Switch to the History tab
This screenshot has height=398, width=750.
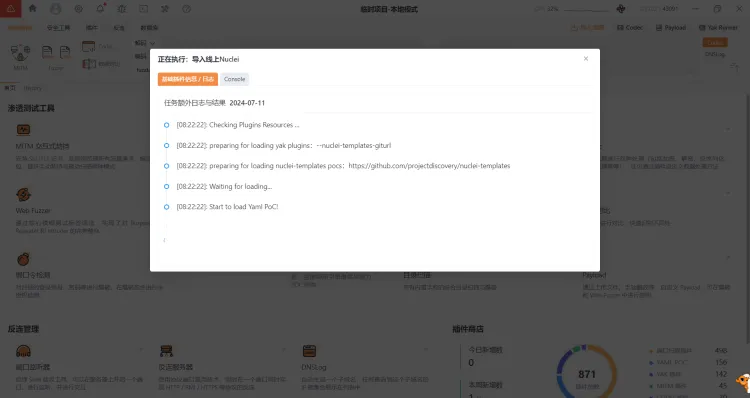click(33, 88)
